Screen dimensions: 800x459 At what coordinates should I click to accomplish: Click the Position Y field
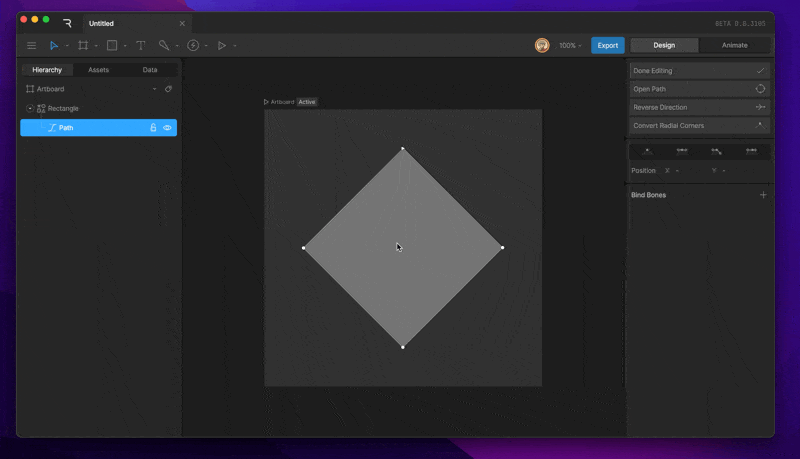coord(733,170)
